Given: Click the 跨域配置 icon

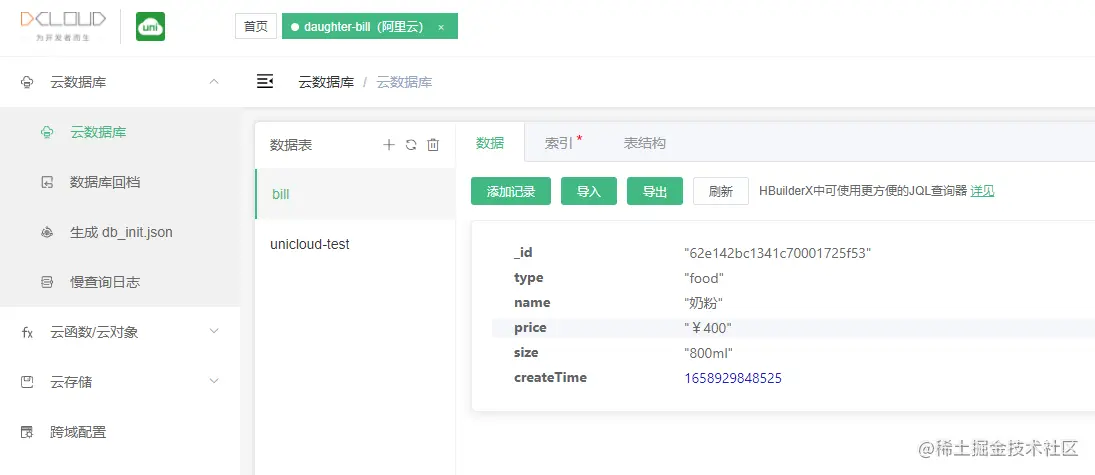Looking at the screenshot, I should tap(27, 432).
